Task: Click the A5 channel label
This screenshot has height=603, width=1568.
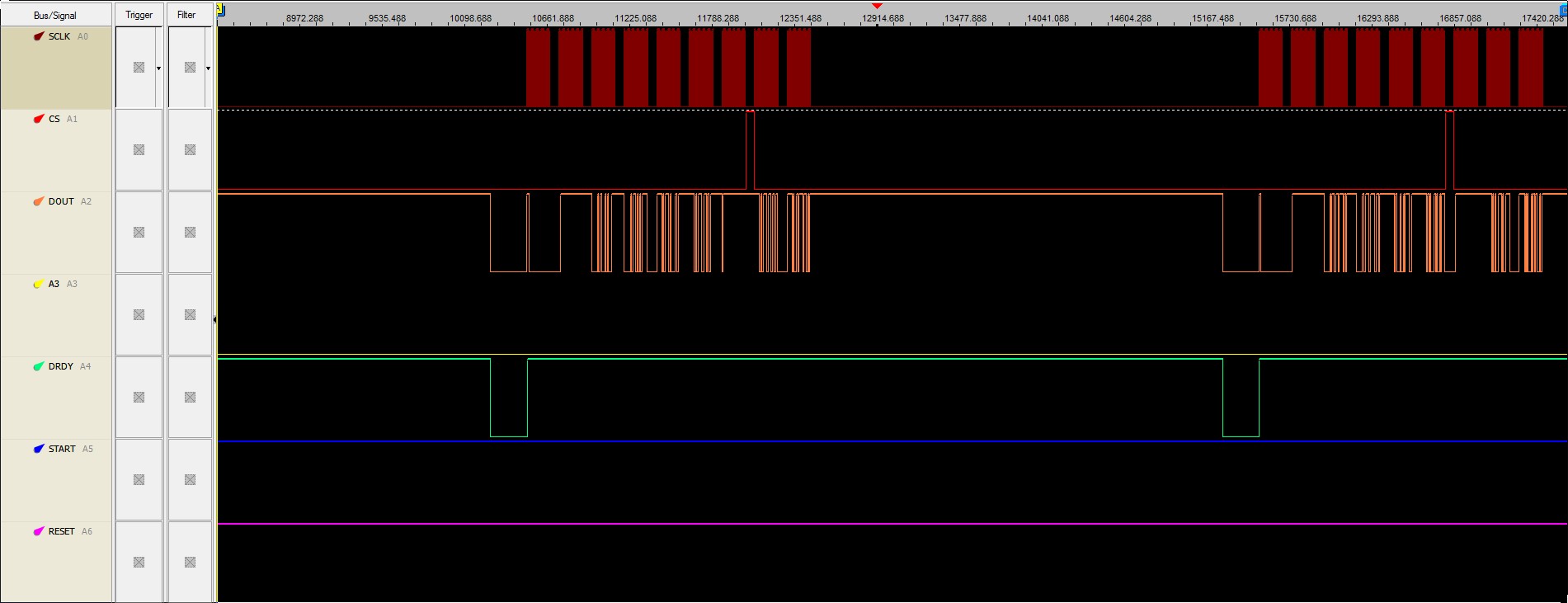Action: point(88,449)
